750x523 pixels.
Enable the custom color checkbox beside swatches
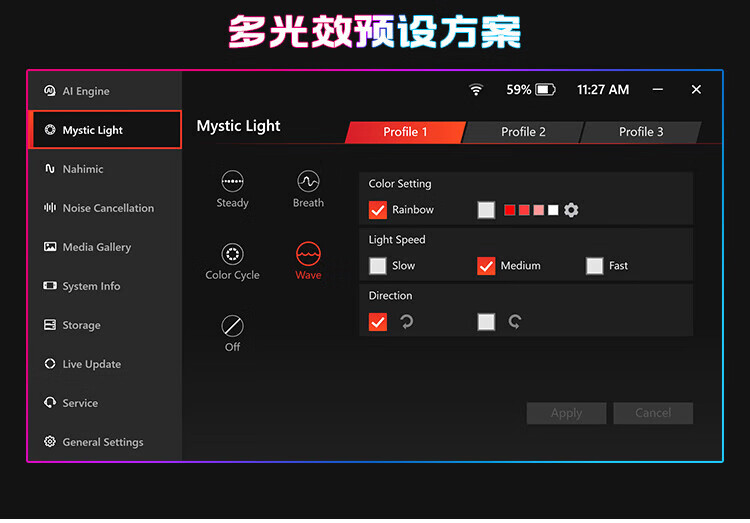click(x=486, y=210)
